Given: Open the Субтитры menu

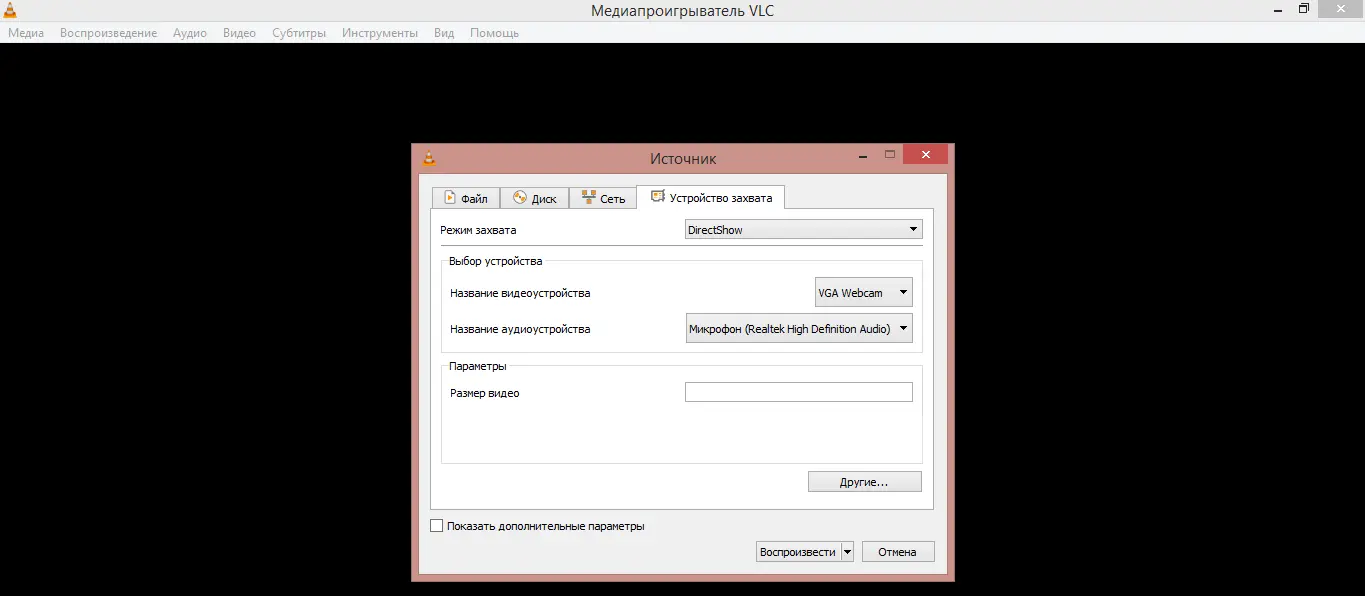Looking at the screenshot, I should pyautogui.click(x=299, y=33).
